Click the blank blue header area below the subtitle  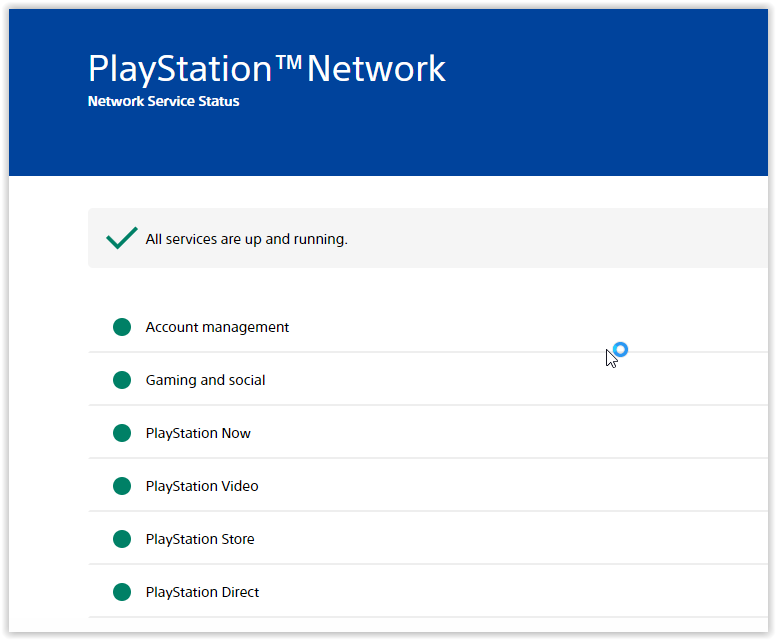(x=400, y=145)
